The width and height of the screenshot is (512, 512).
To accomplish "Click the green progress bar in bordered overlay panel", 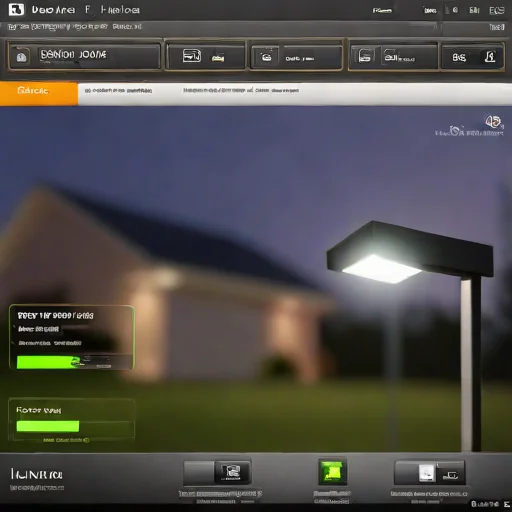I will 48,362.
